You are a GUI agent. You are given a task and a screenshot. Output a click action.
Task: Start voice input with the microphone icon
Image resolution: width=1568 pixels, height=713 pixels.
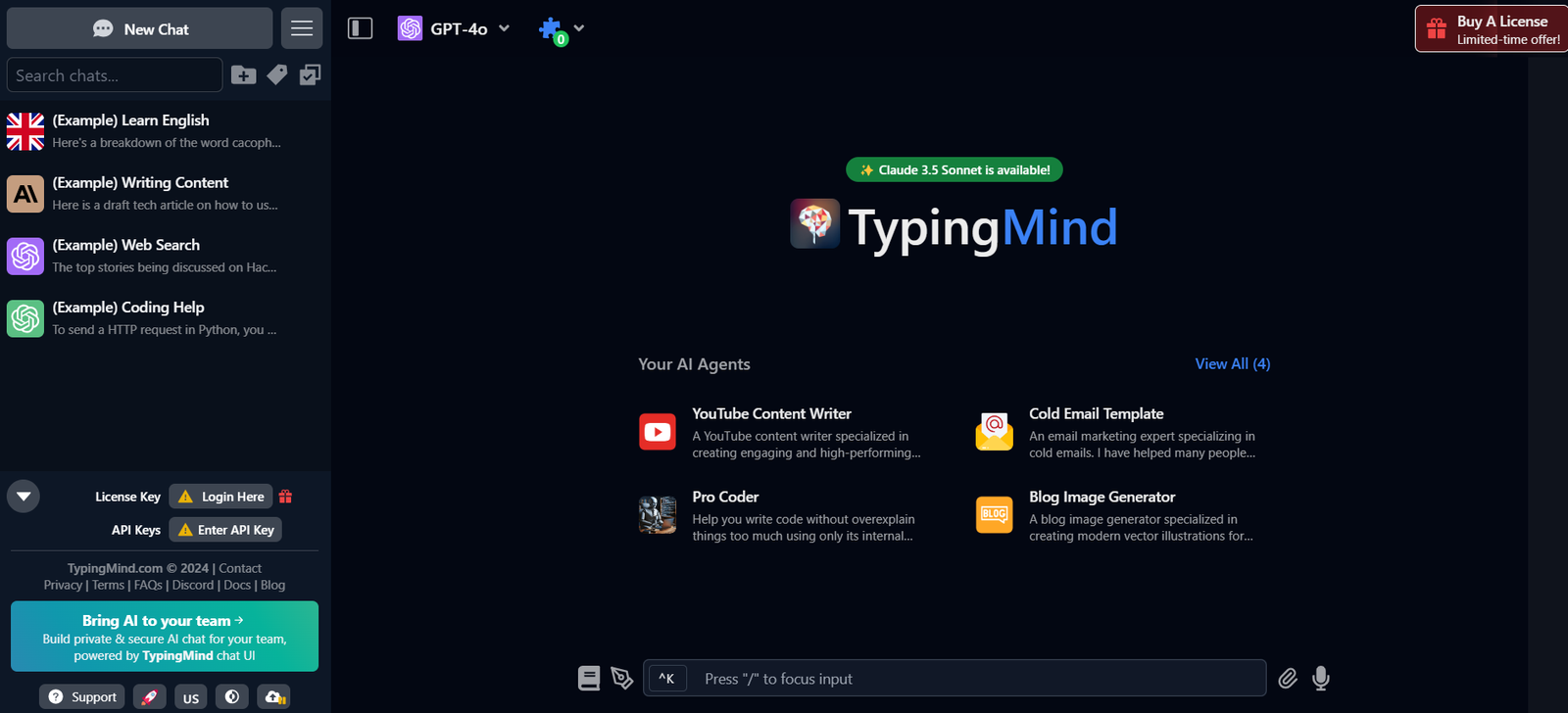tap(1321, 678)
